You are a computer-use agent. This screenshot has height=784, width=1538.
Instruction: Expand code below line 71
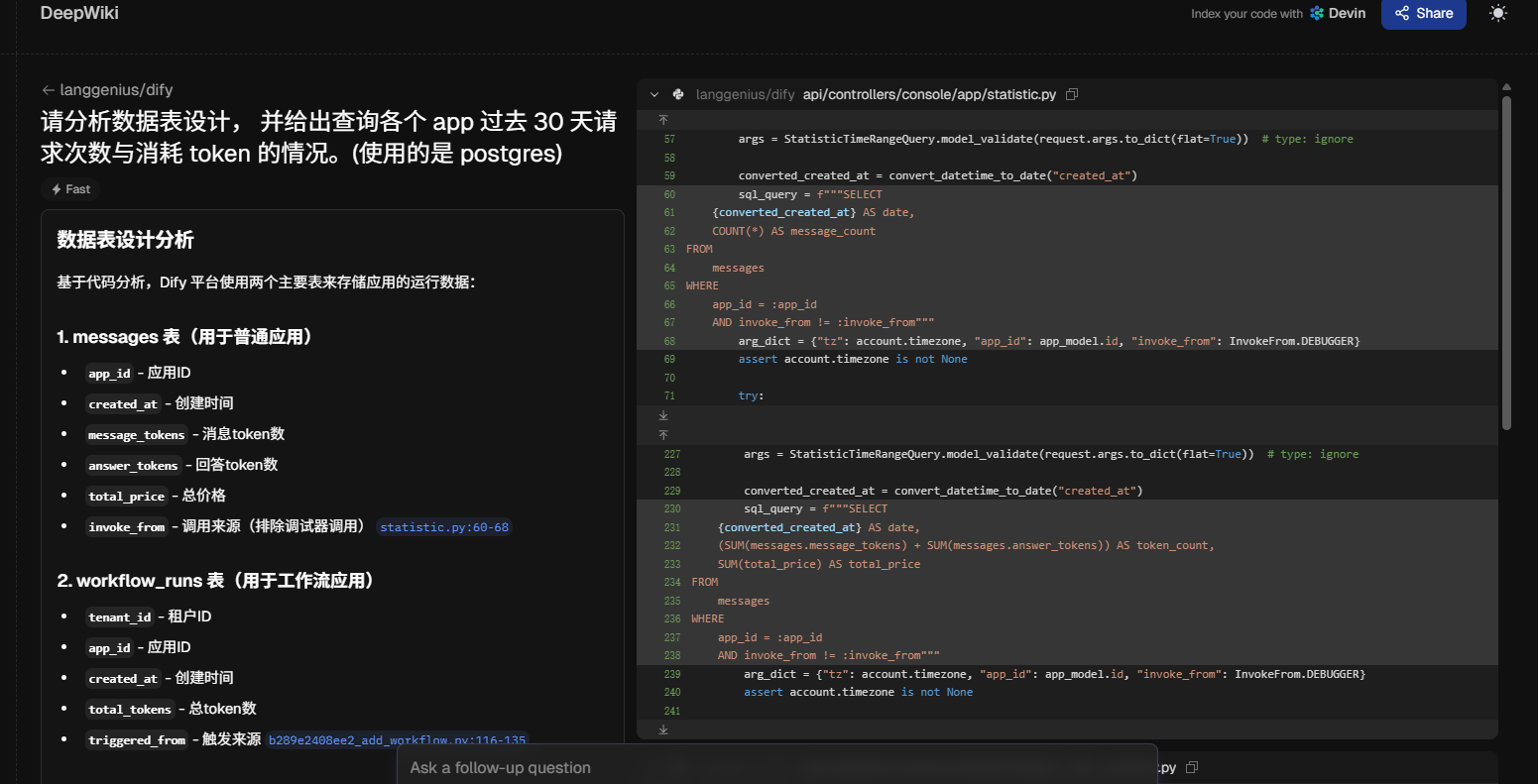point(663,416)
